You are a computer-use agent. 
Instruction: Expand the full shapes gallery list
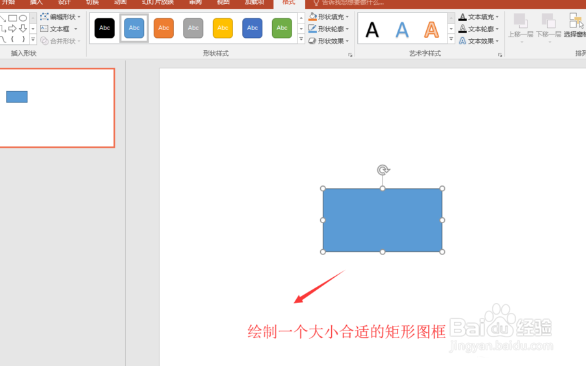(x=33, y=39)
